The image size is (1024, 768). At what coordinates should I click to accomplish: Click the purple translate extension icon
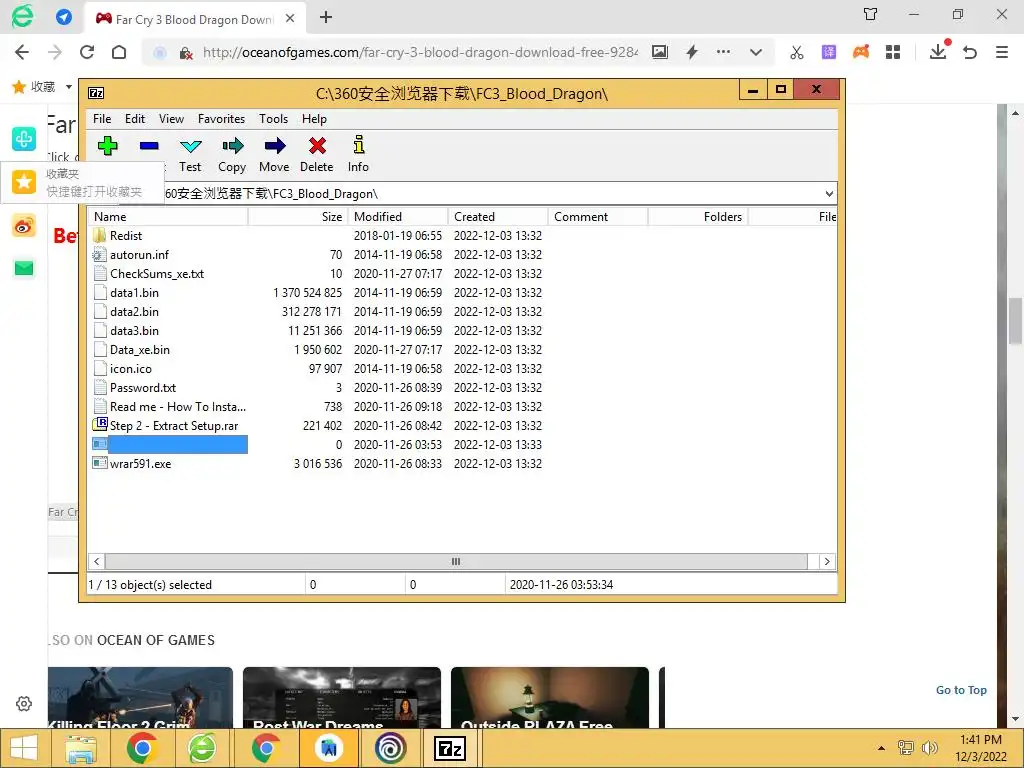point(829,52)
